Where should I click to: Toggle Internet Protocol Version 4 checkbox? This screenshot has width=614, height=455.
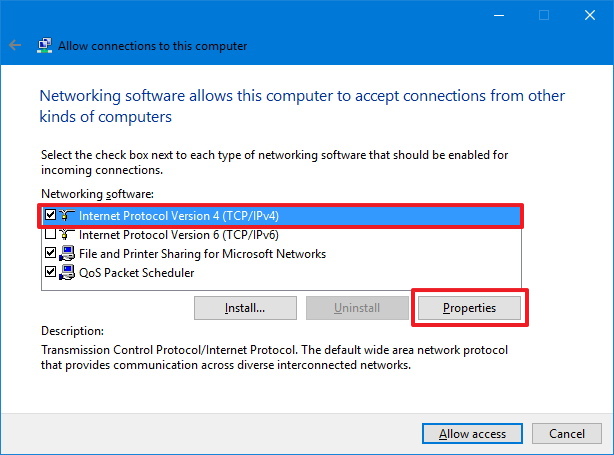tap(51, 215)
